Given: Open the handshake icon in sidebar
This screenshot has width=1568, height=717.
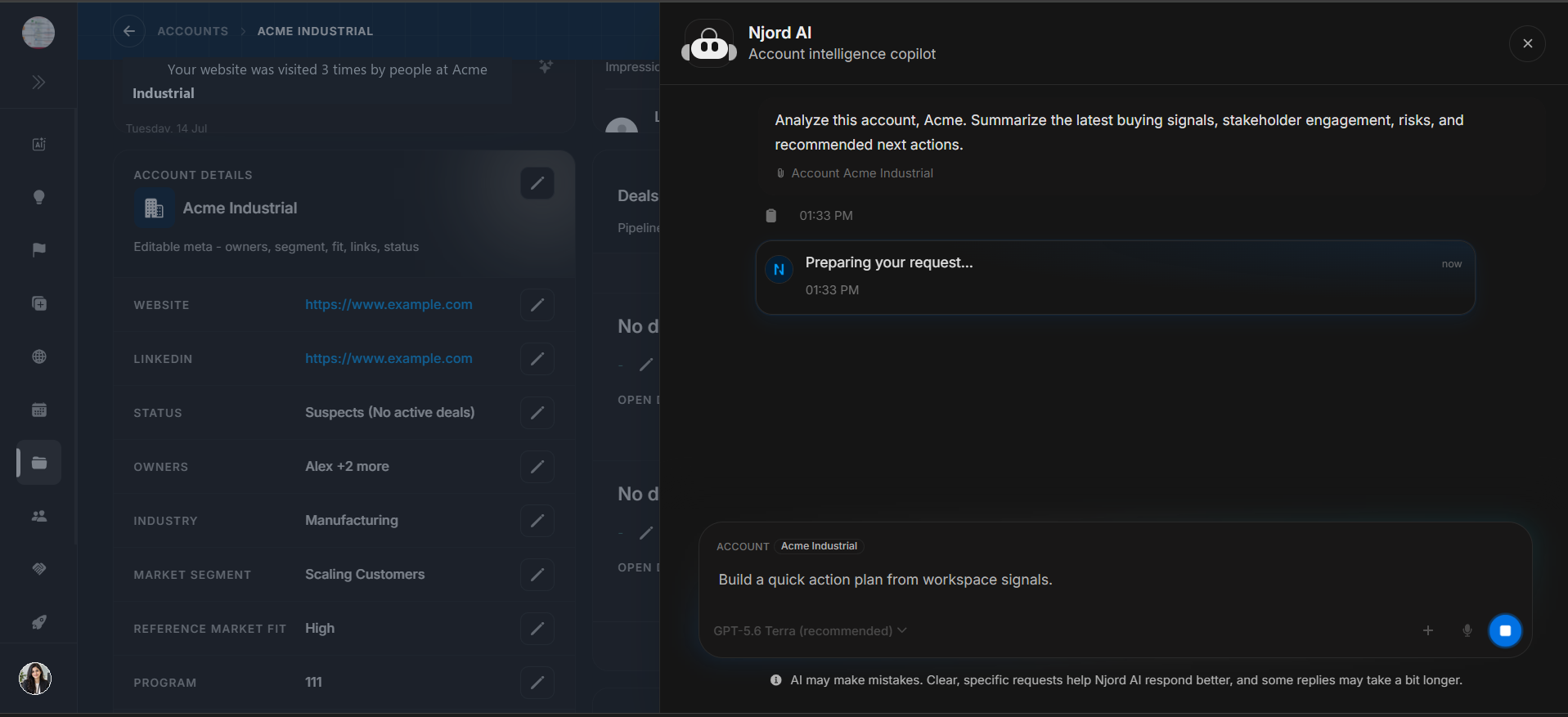Looking at the screenshot, I should click(38, 569).
